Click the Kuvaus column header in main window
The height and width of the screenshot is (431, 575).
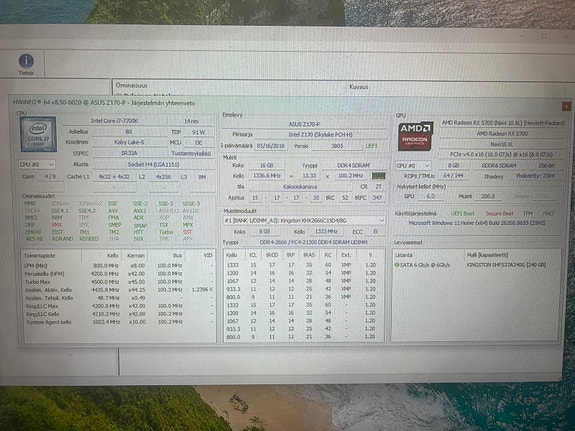(358, 87)
